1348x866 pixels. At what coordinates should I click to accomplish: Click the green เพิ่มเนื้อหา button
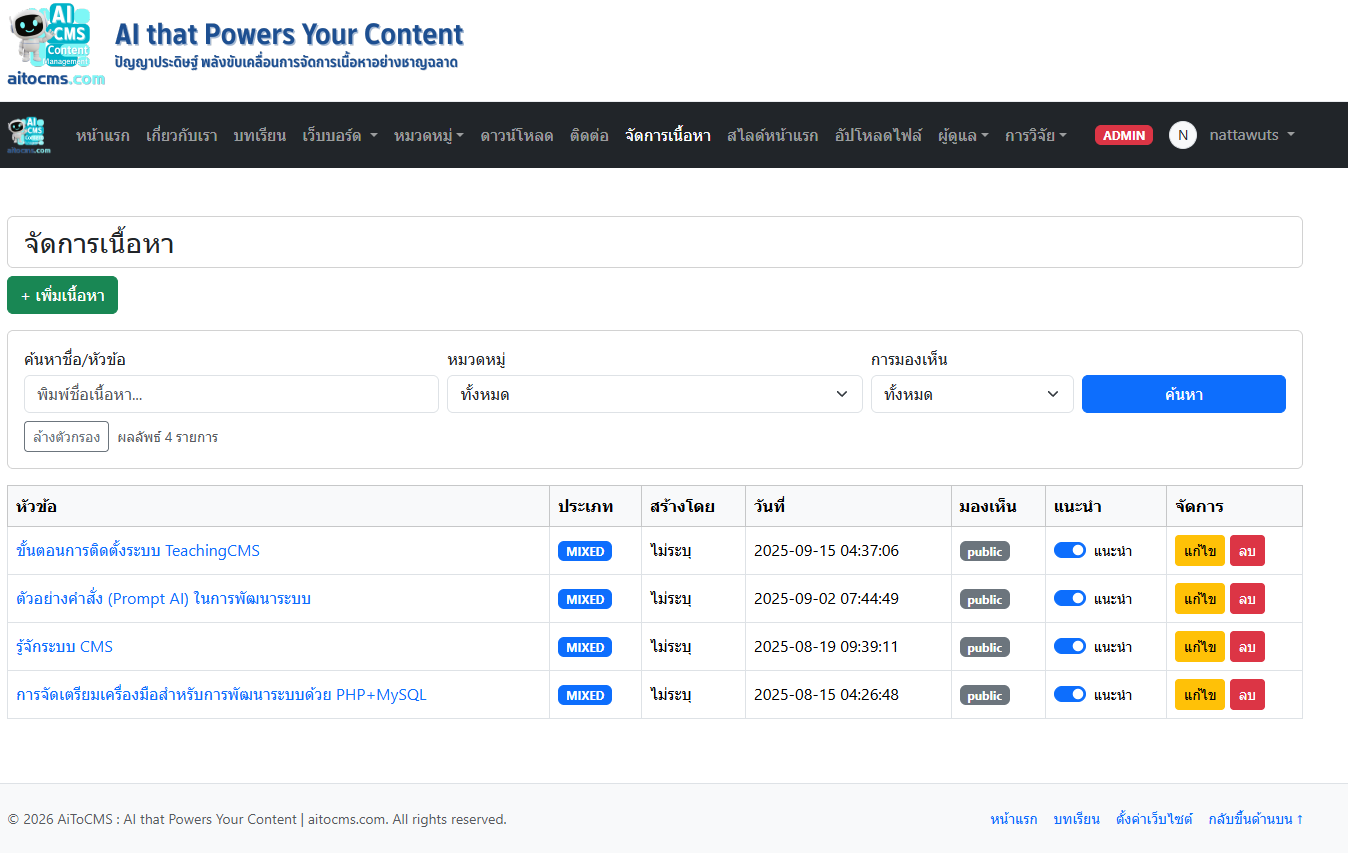[62, 295]
